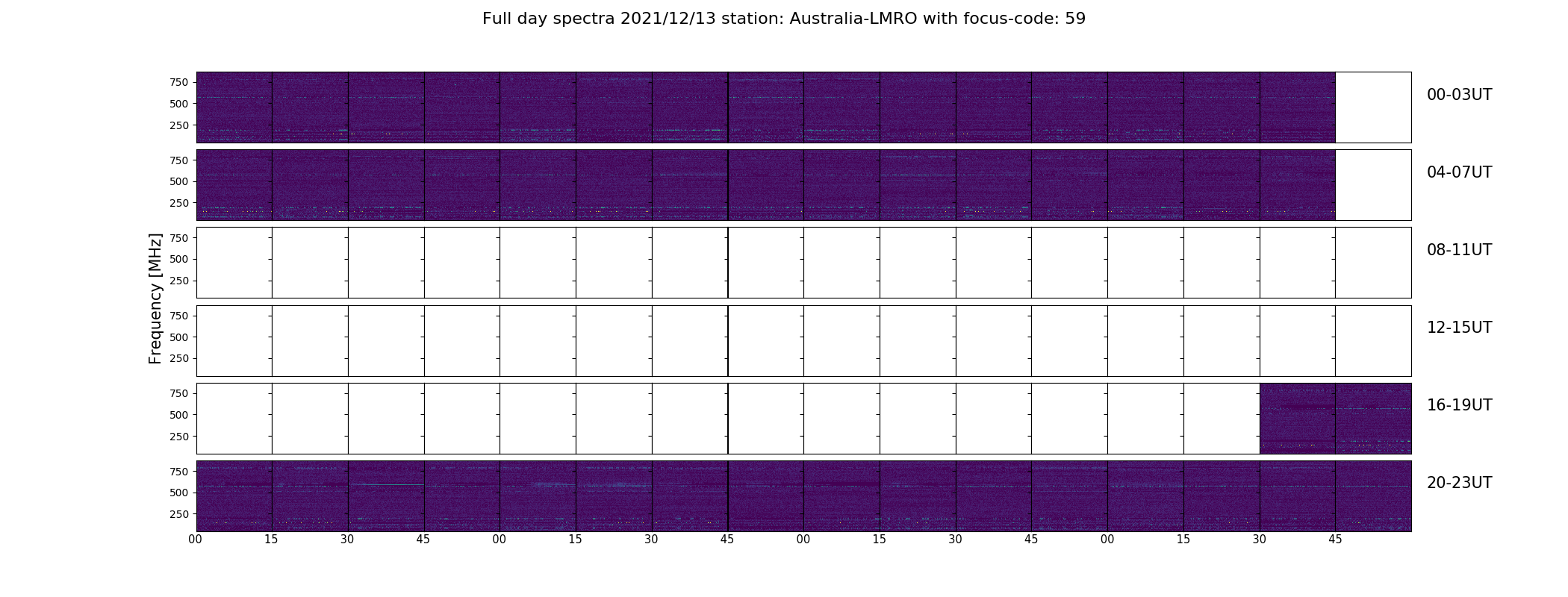Click the 500 tick label of the 00-03UT row
Viewport: 1568px width, 597px height.
click(179, 104)
